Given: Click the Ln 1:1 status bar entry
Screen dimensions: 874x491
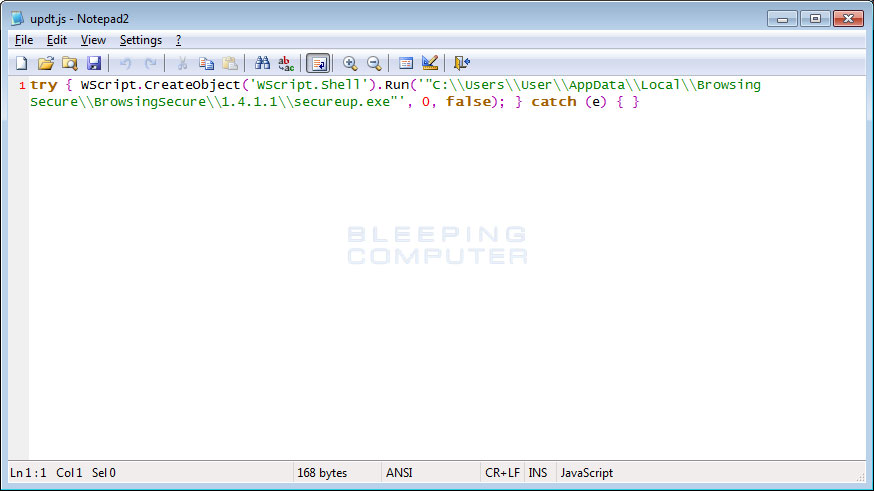Looking at the screenshot, I should click(28, 473).
